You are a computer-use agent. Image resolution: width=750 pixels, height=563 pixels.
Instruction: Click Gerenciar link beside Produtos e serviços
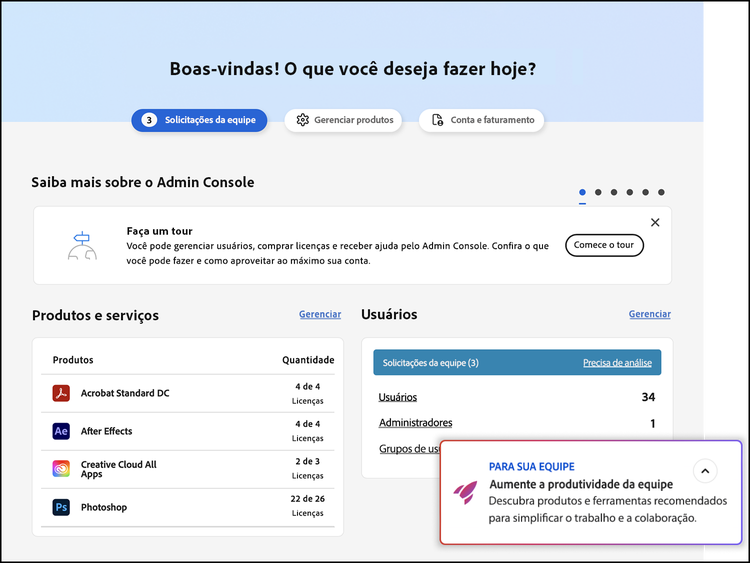(320, 314)
